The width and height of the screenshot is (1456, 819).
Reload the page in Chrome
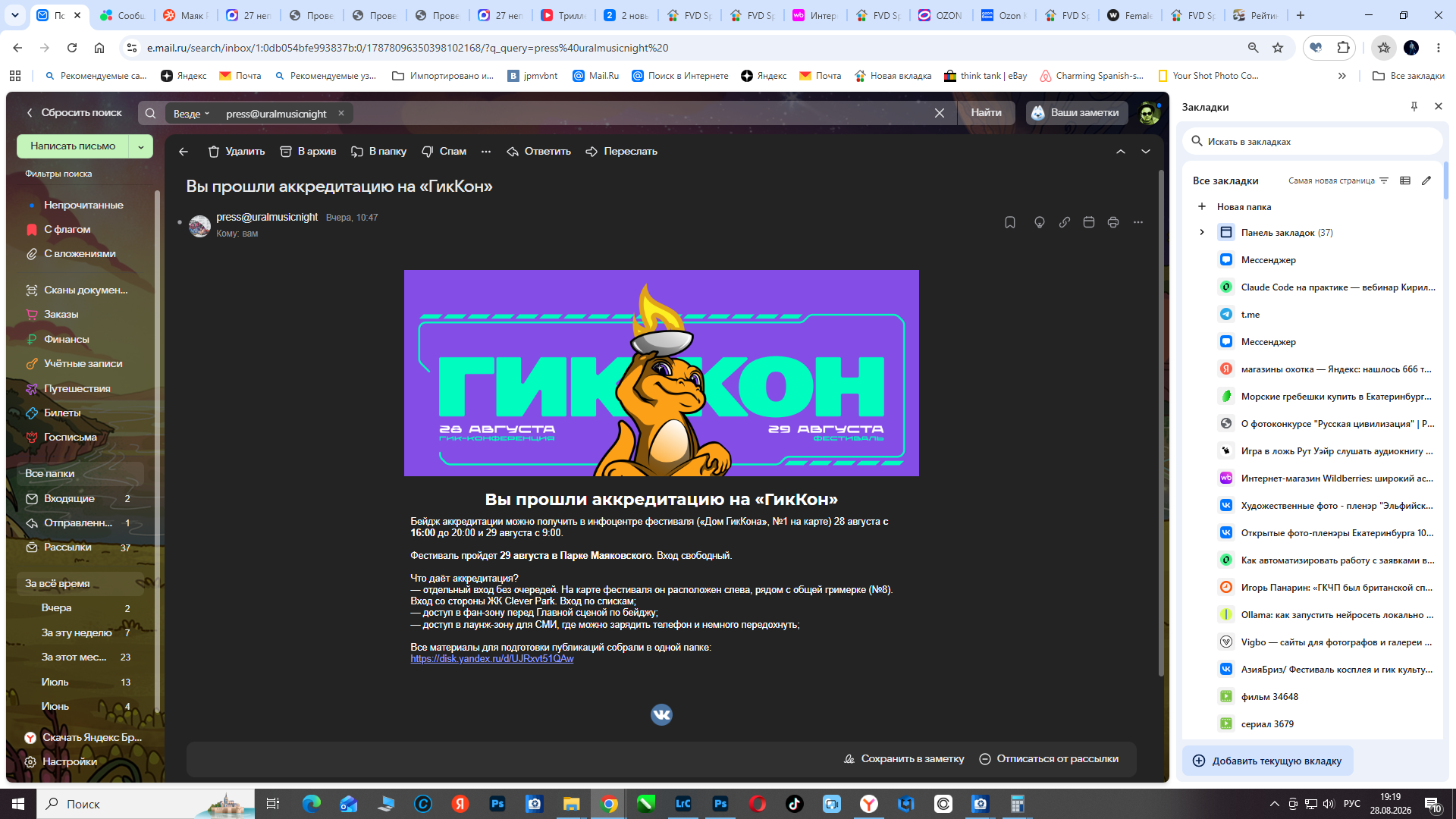pyautogui.click(x=72, y=48)
